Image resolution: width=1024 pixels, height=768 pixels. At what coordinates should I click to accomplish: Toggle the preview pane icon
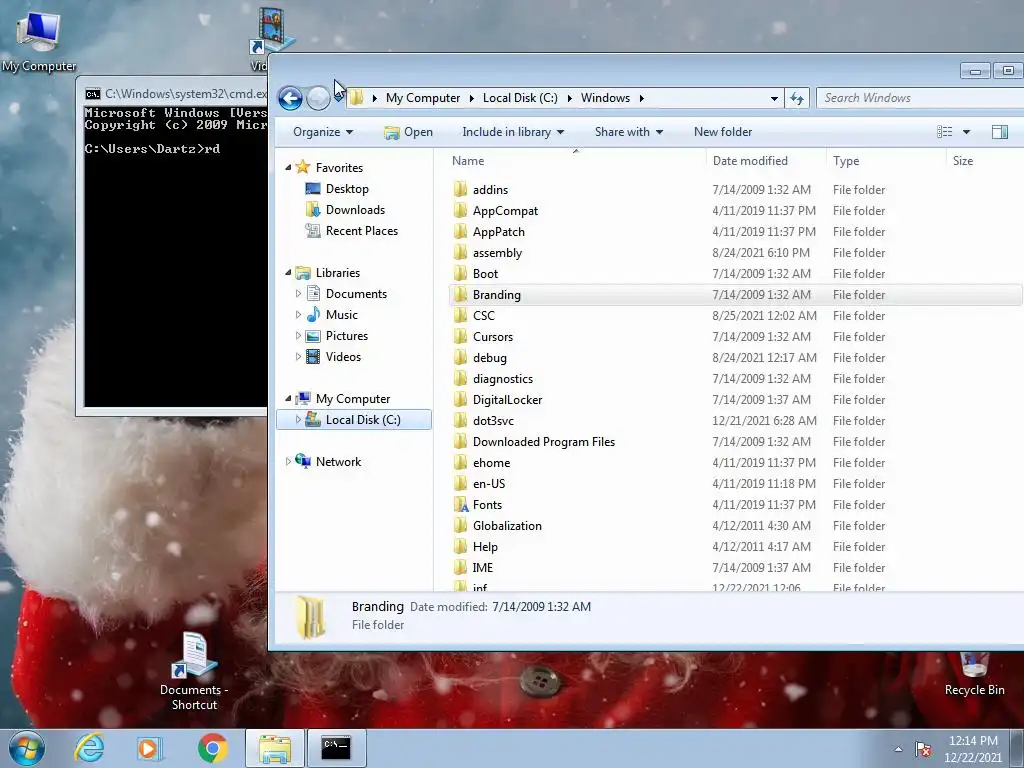tap(999, 132)
